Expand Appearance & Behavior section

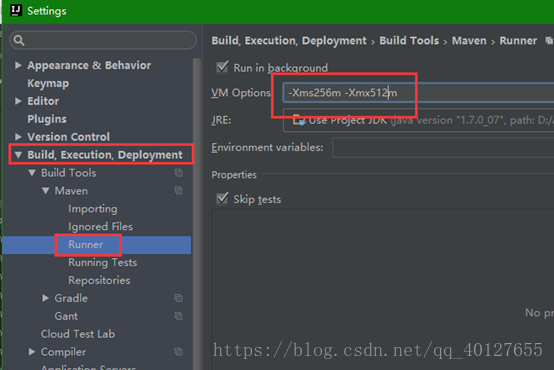tap(18, 65)
